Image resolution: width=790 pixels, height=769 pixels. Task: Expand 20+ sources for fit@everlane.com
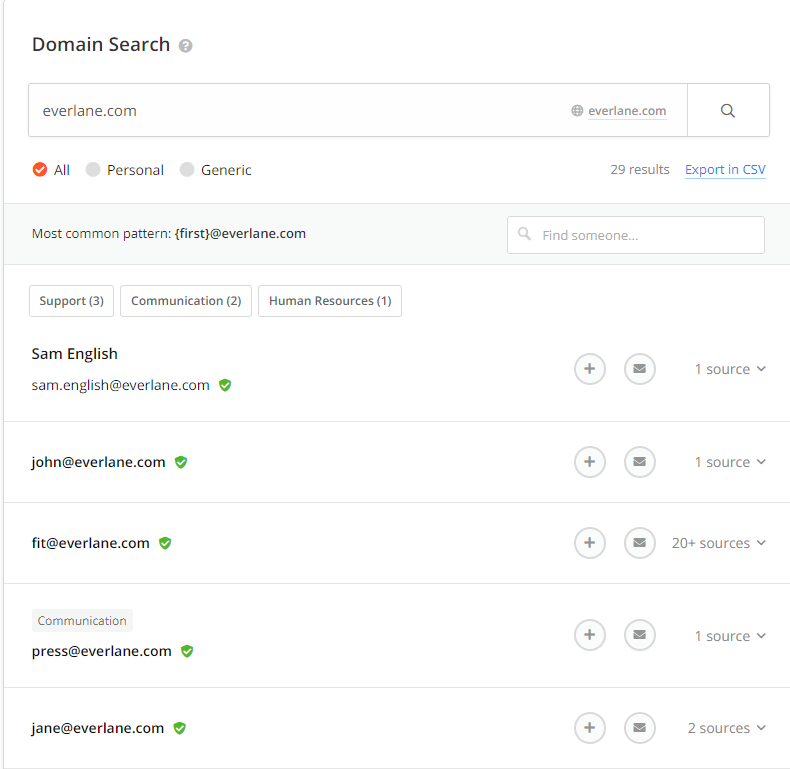point(718,543)
